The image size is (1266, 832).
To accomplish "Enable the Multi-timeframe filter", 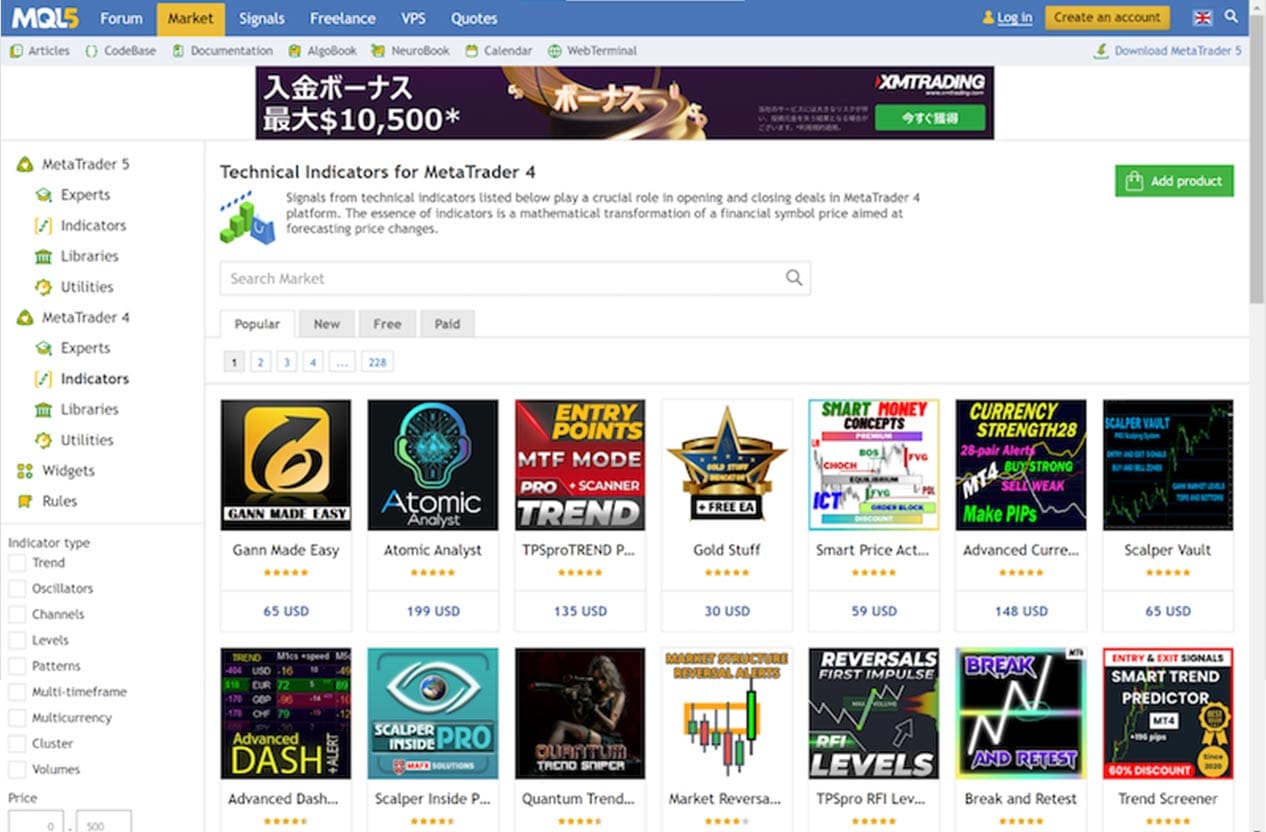I will pyautogui.click(x=17, y=692).
